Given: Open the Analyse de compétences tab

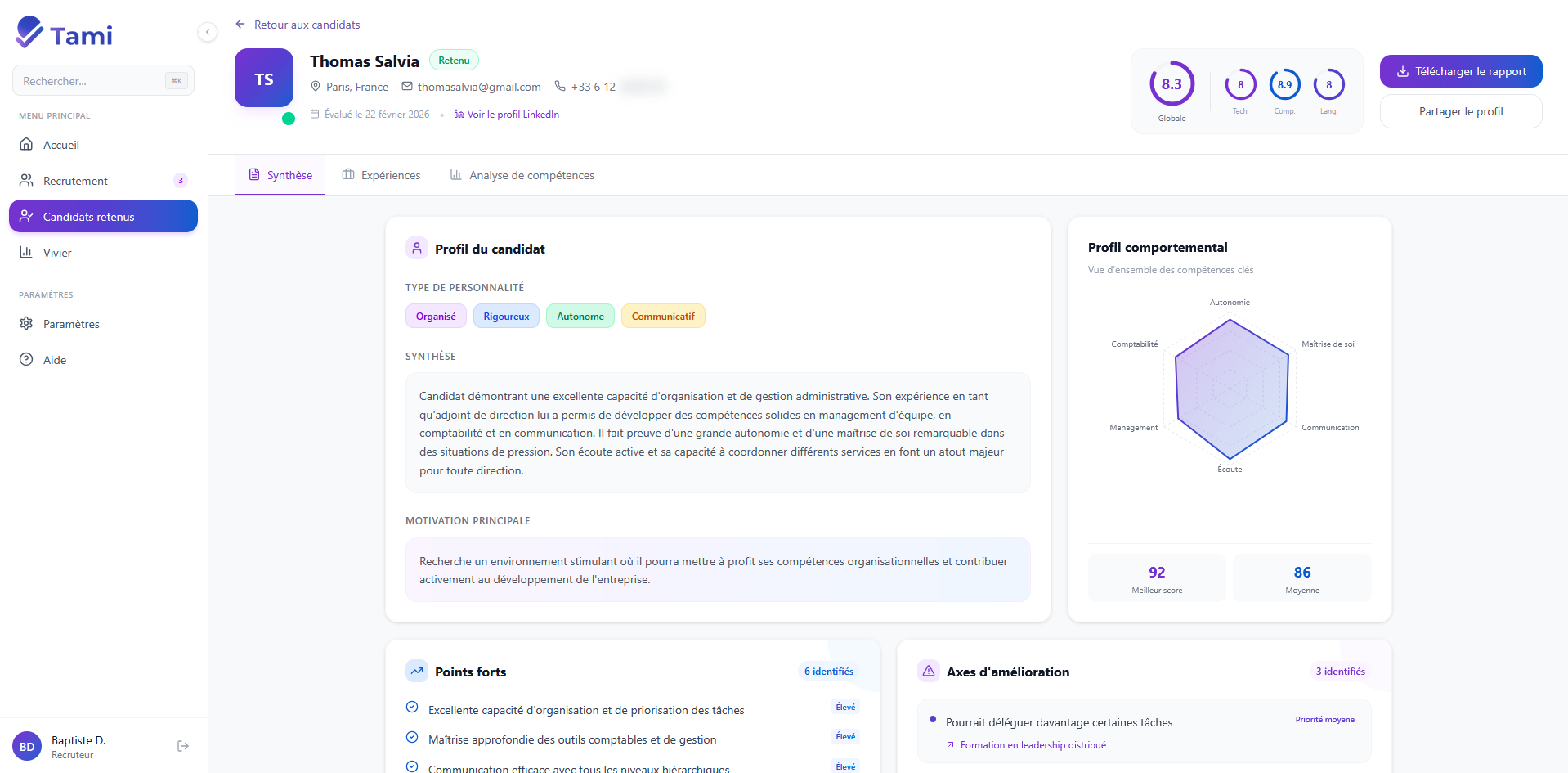Looking at the screenshot, I should (x=522, y=175).
